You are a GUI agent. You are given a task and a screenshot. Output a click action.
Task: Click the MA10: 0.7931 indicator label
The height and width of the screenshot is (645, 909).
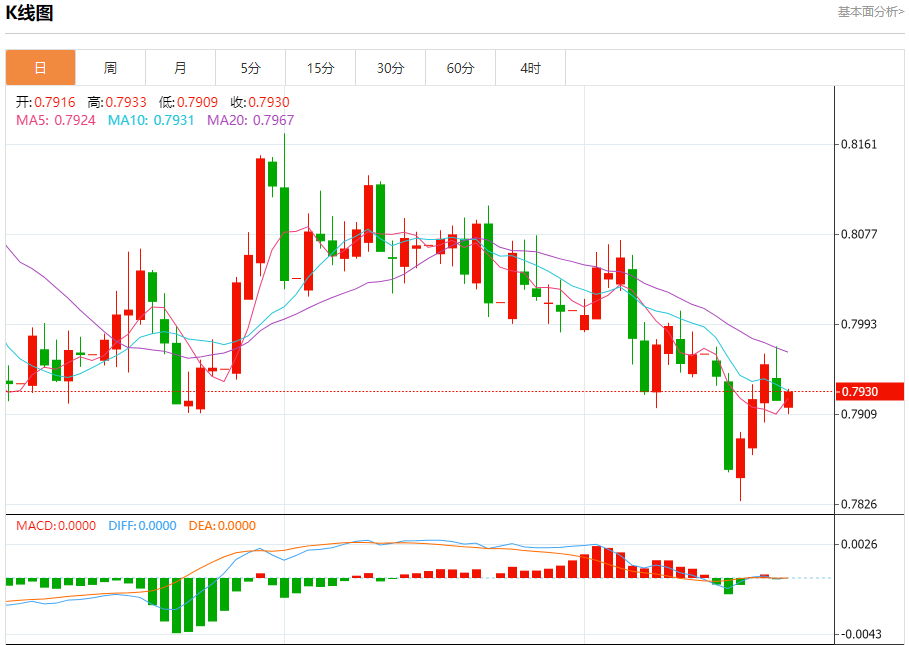point(151,120)
